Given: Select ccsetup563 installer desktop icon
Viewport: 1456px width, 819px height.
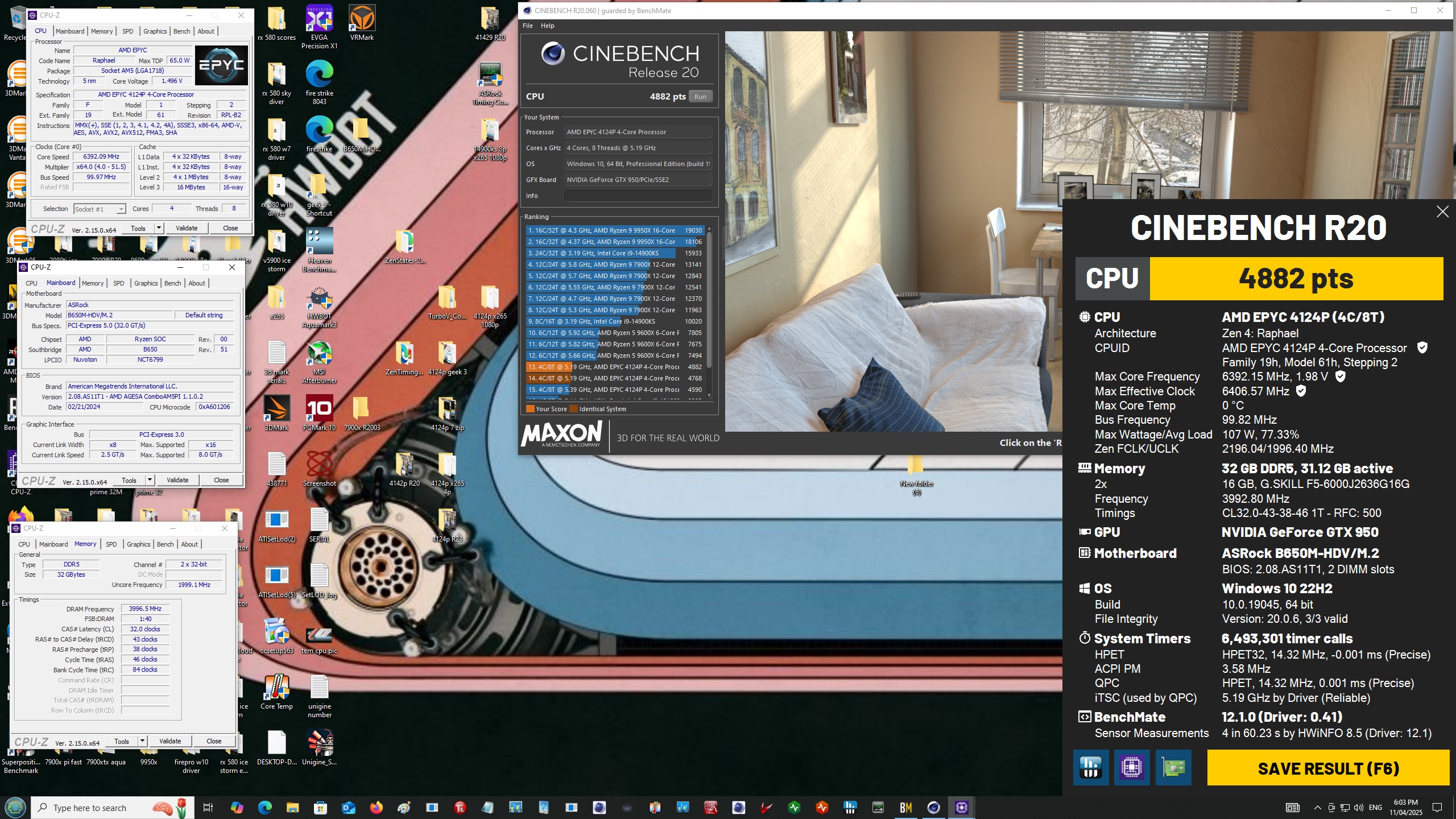Looking at the screenshot, I should pyautogui.click(x=276, y=636).
